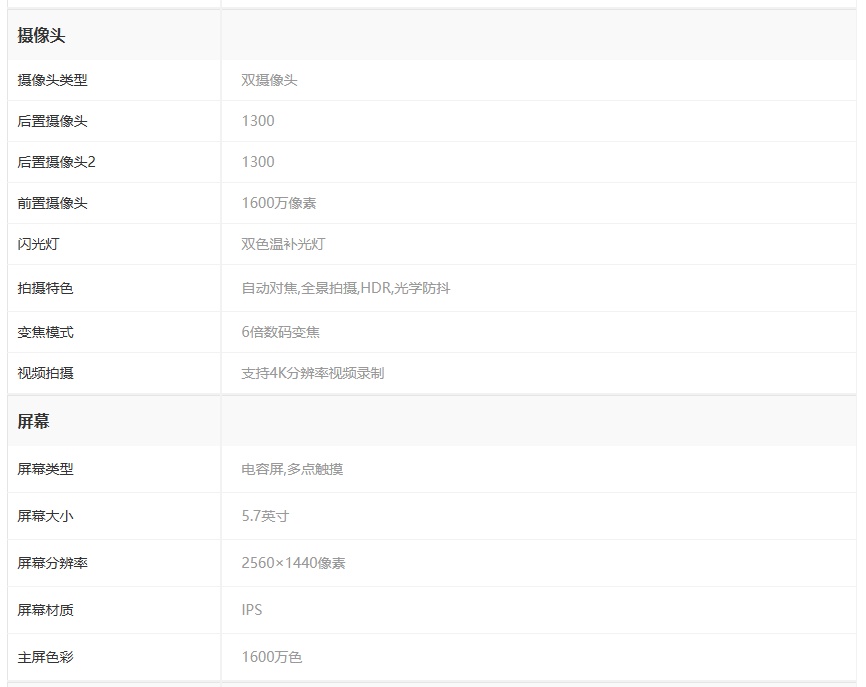Screen dimensions: 866x687
Task: Select the 屏幕类型 label
Action: (x=45, y=469)
